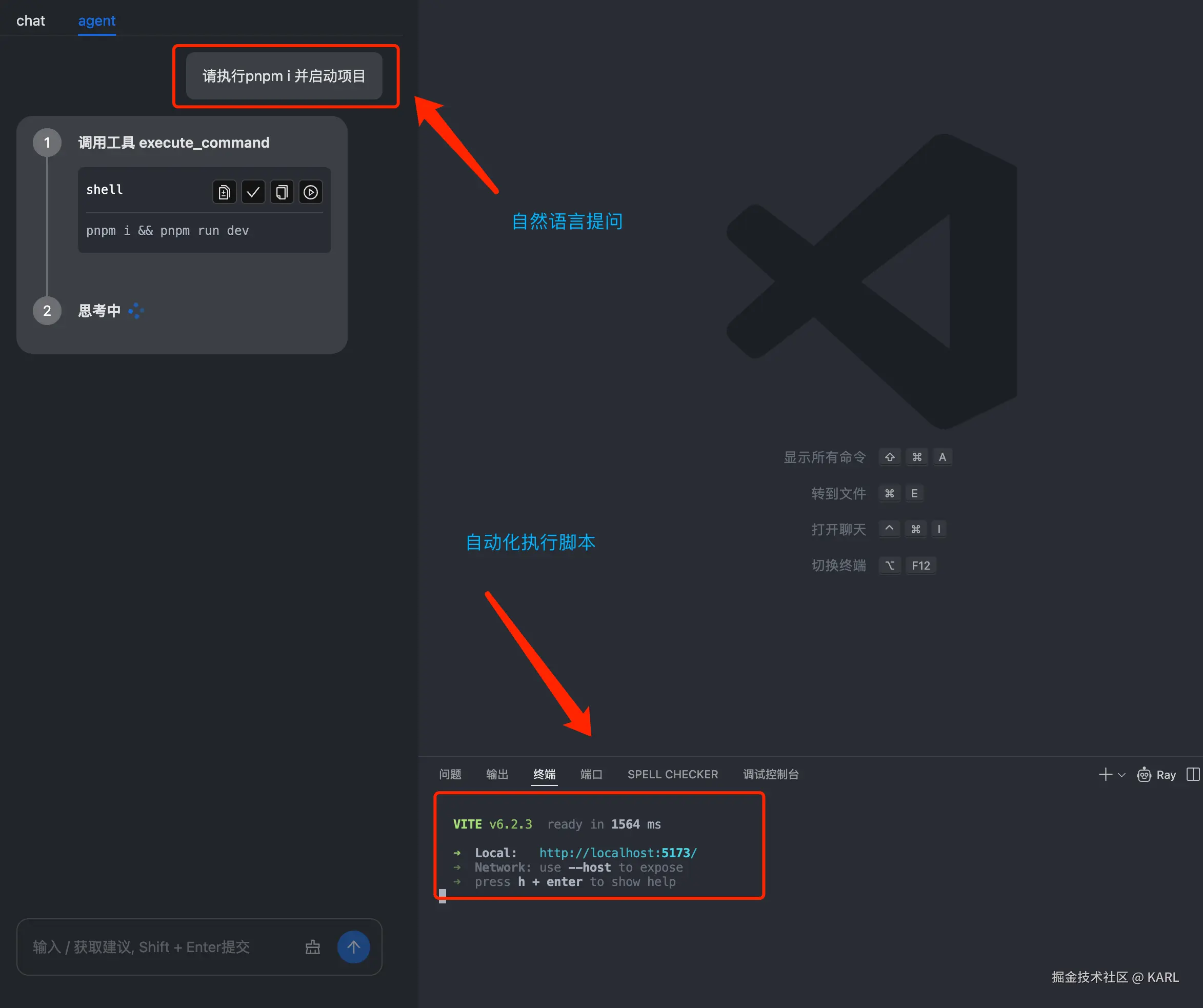Click the blue send arrow button
The width and height of the screenshot is (1203, 1008).
[x=353, y=946]
